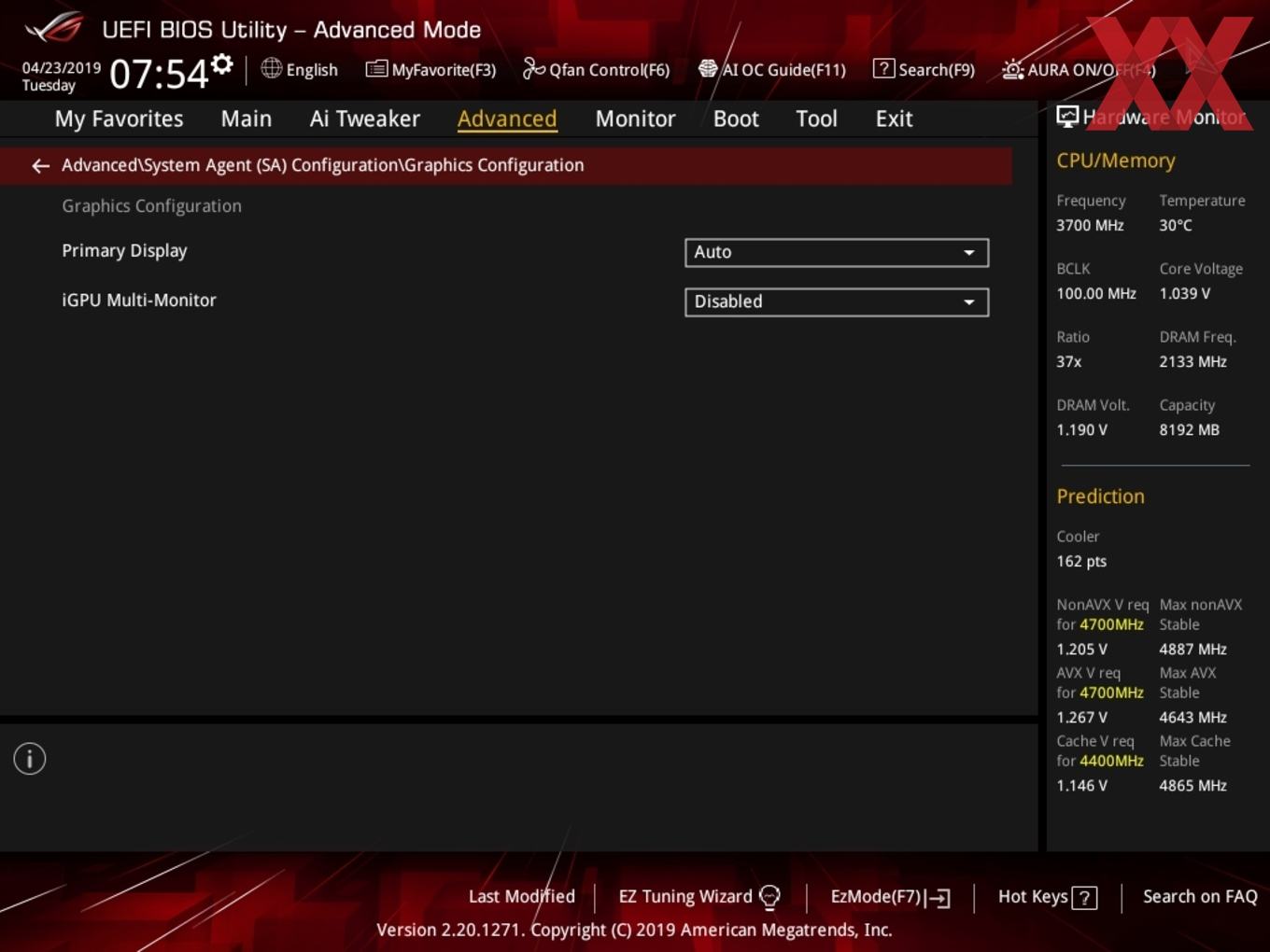Click the iGPU Multi-Monitor dropdown arrow

pyautogui.click(x=969, y=302)
